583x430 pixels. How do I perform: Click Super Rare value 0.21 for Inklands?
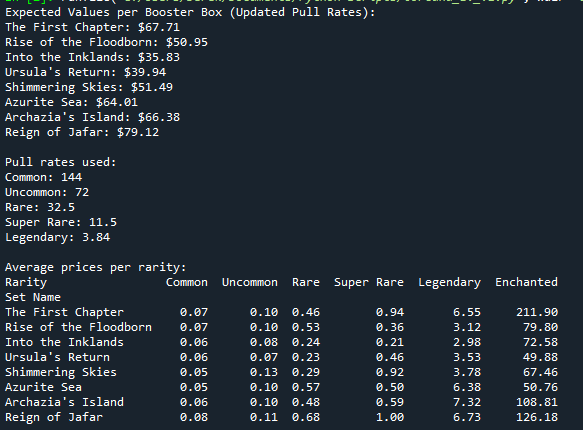point(390,342)
